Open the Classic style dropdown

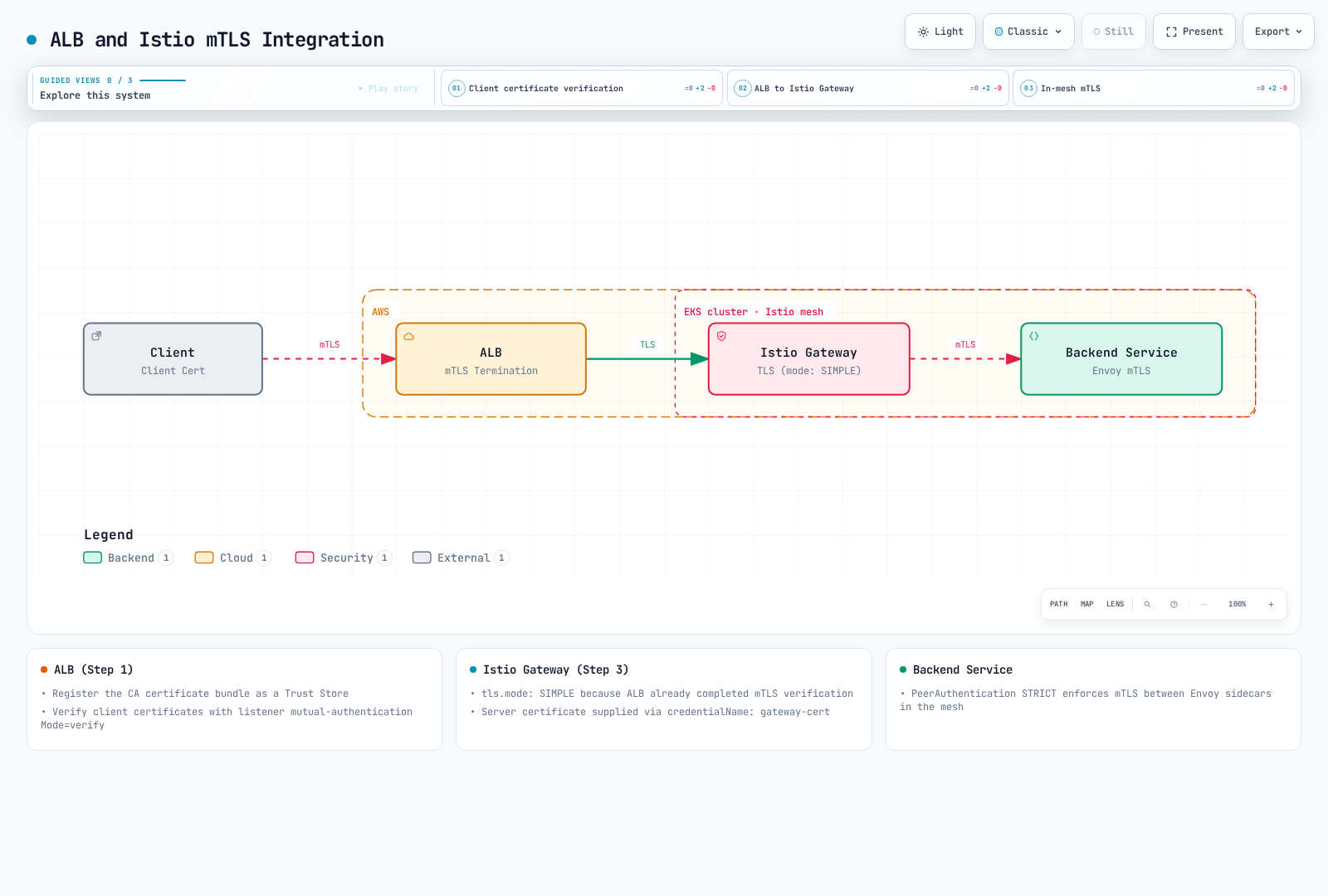point(1028,32)
